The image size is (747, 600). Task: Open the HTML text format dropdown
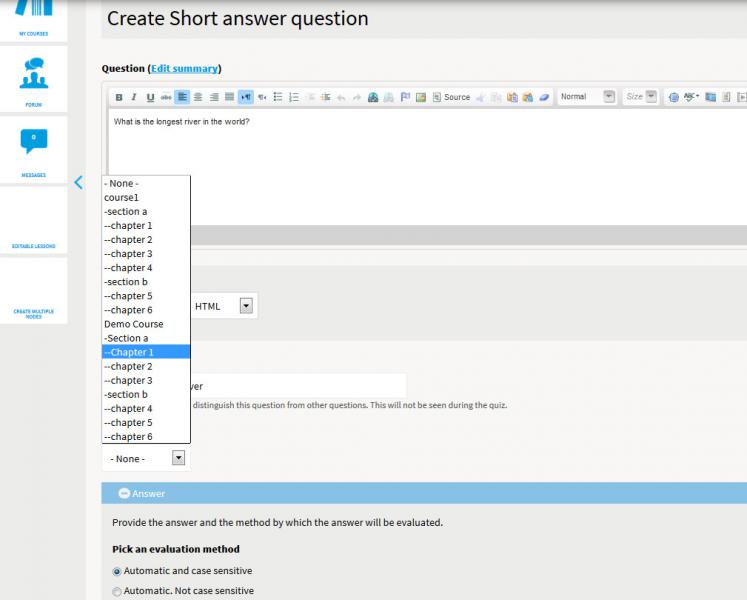tap(223, 306)
